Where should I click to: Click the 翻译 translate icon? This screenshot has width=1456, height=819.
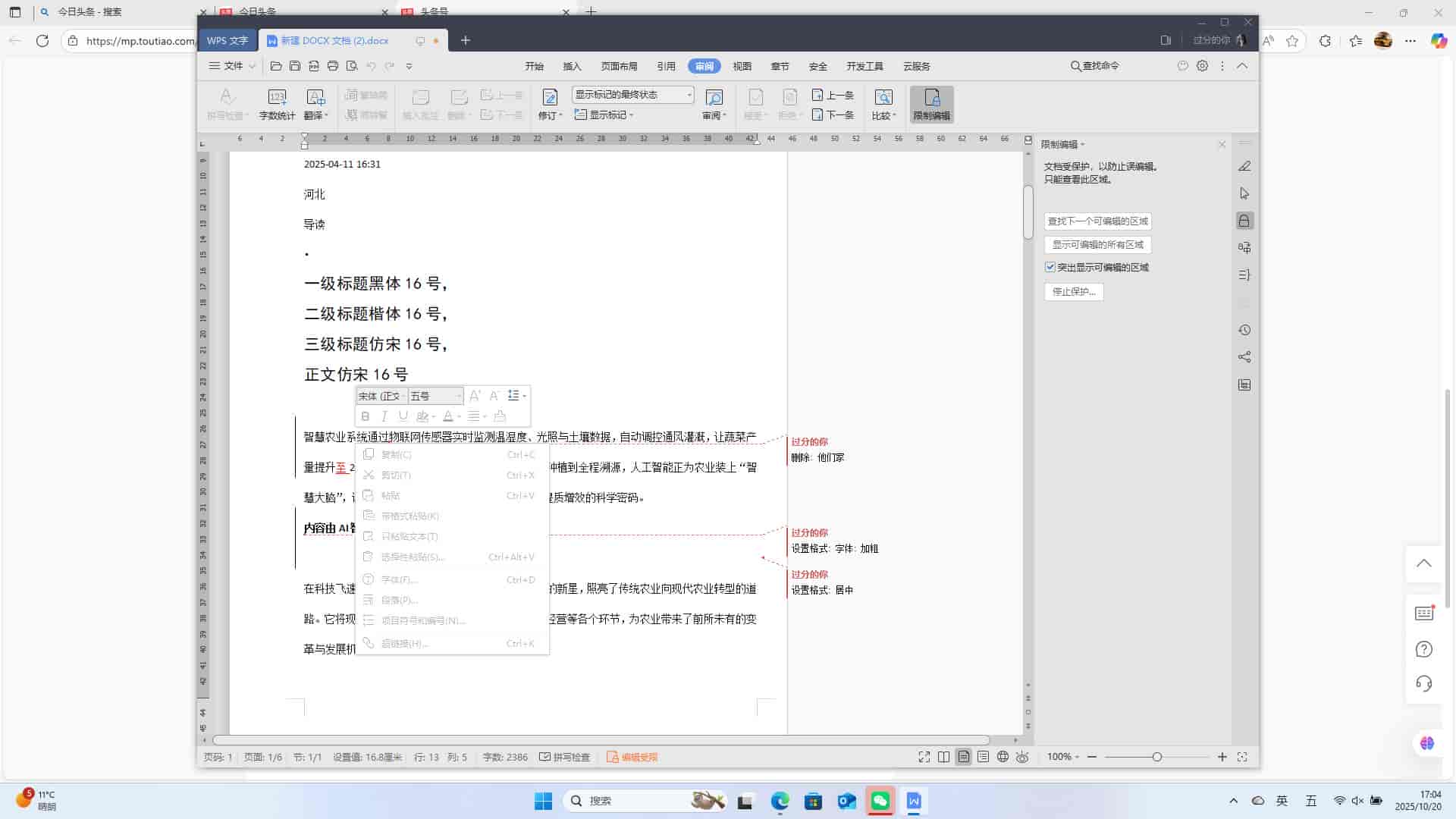pyautogui.click(x=315, y=105)
